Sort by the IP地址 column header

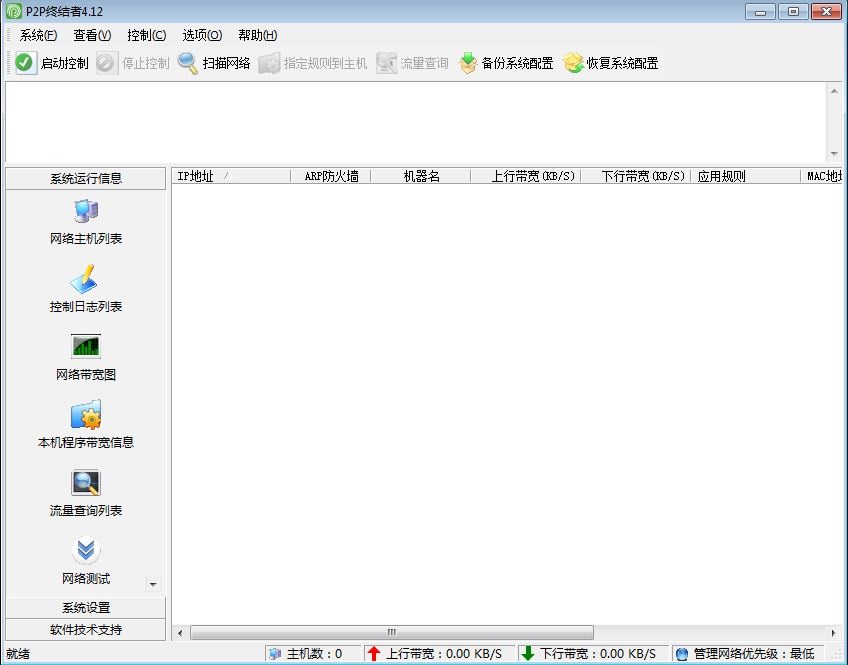click(230, 176)
